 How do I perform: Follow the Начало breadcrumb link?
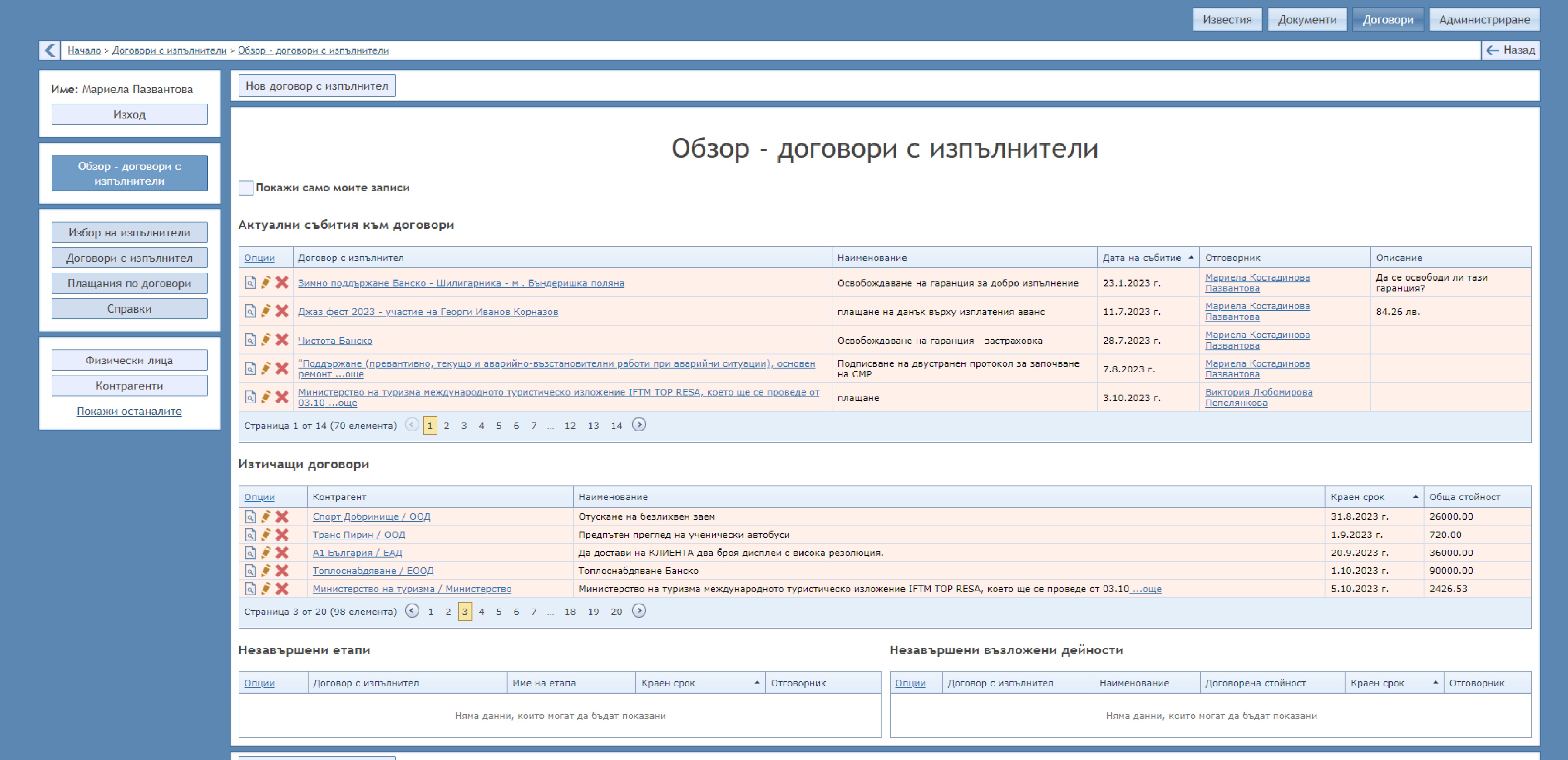(x=84, y=50)
